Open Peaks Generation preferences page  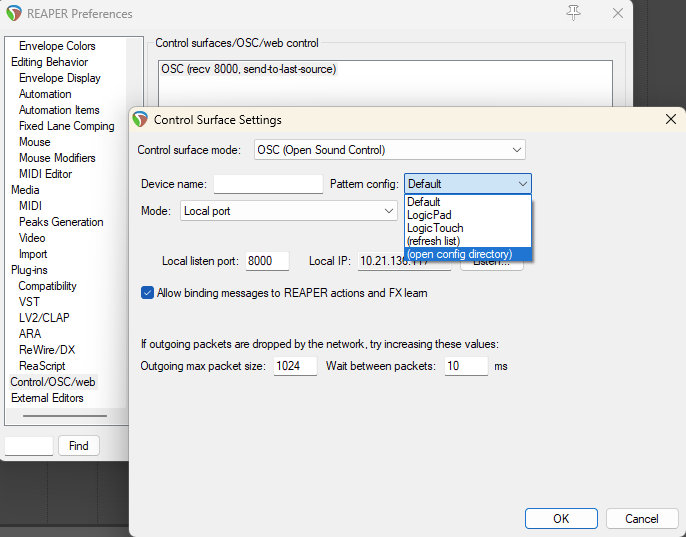coord(61,222)
